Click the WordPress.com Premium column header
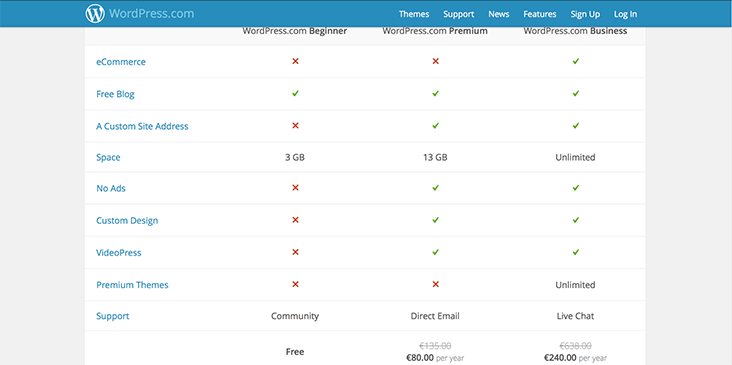The width and height of the screenshot is (732, 365). (435, 31)
